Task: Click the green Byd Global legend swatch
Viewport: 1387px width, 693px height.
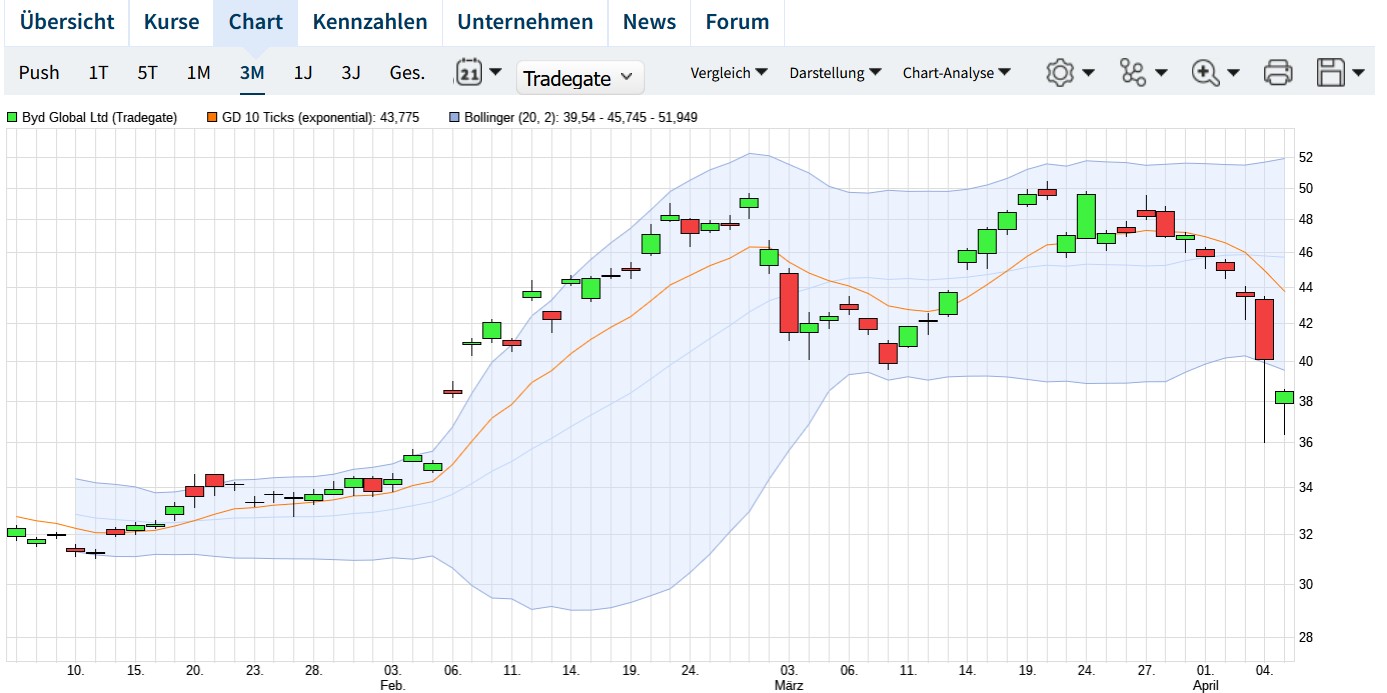Action: (12, 117)
